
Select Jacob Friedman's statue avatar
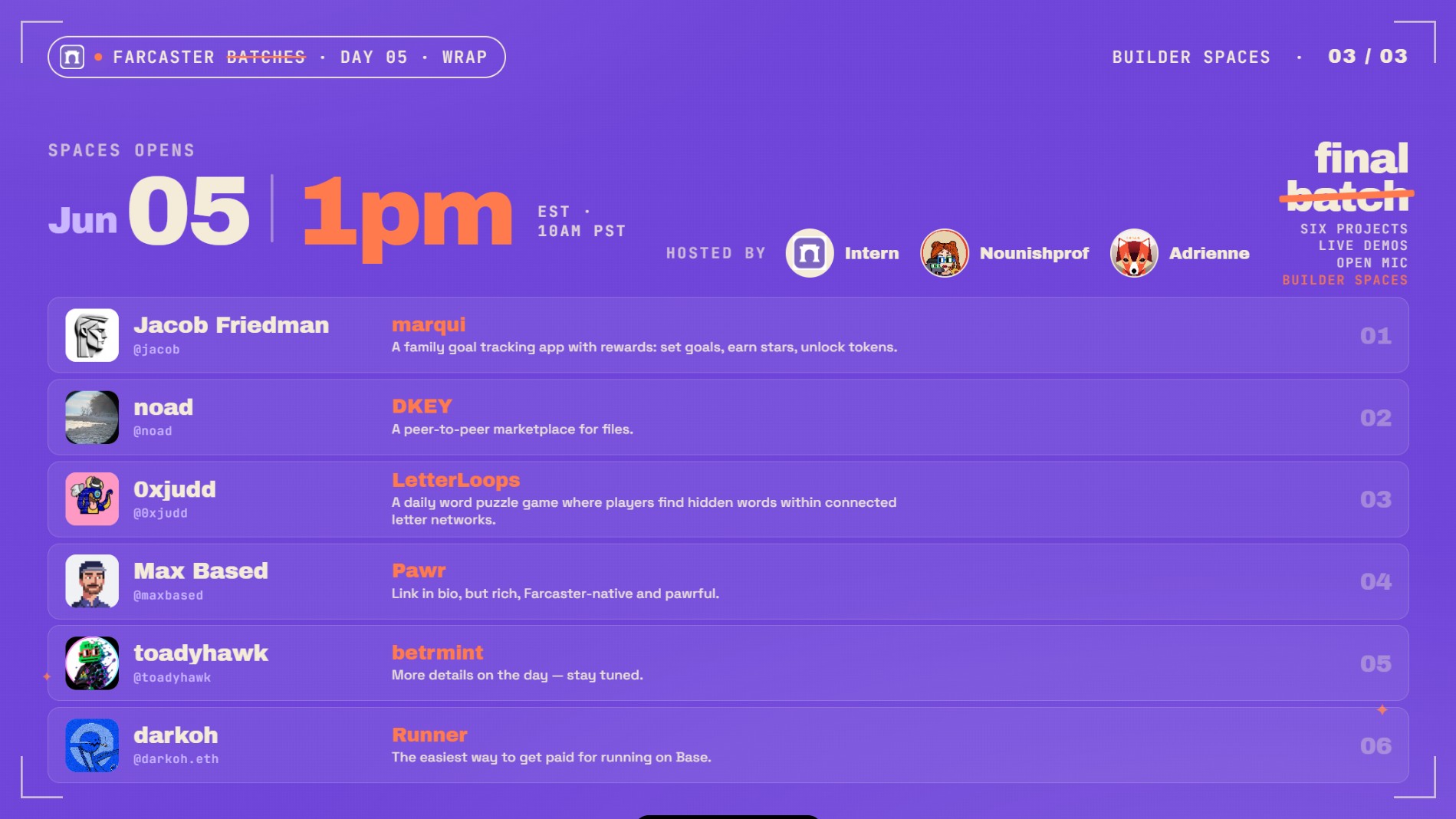click(x=92, y=335)
